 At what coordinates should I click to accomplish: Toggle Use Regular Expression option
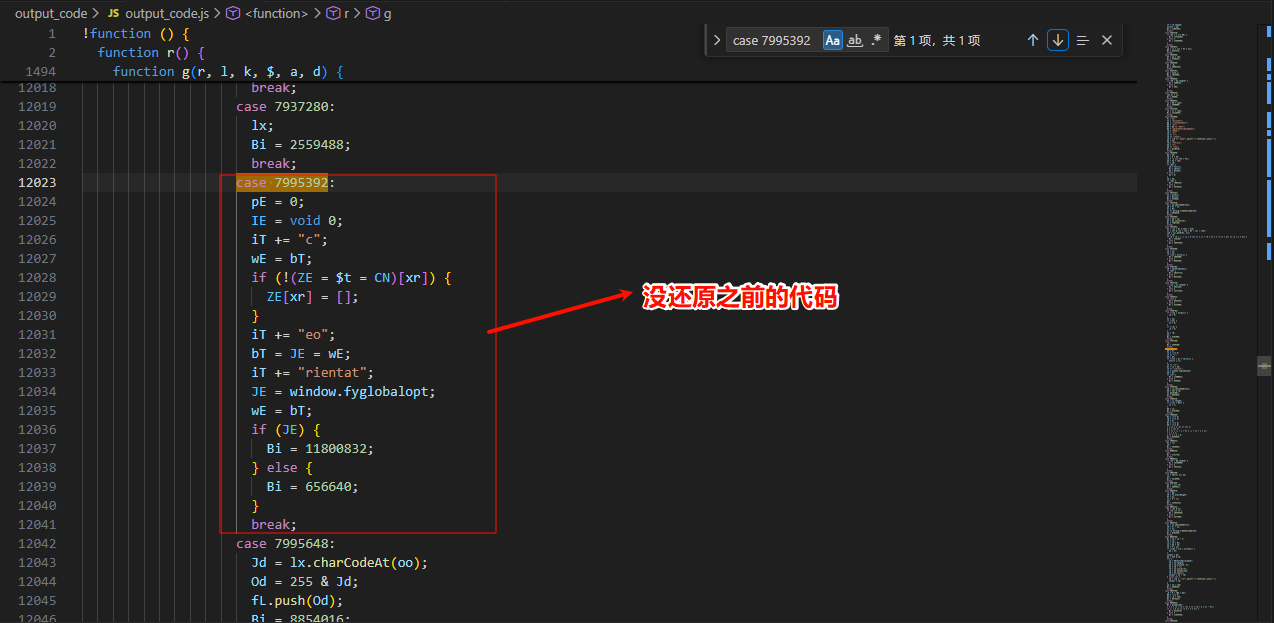[x=877, y=40]
